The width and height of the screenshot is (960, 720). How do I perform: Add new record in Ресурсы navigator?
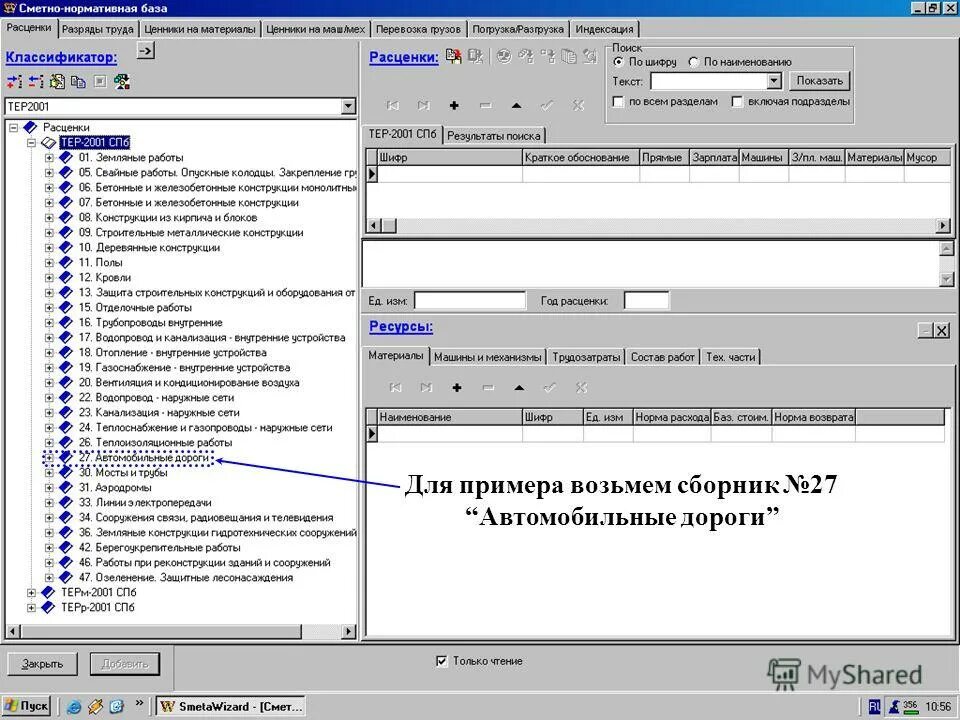[x=457, y=388]
